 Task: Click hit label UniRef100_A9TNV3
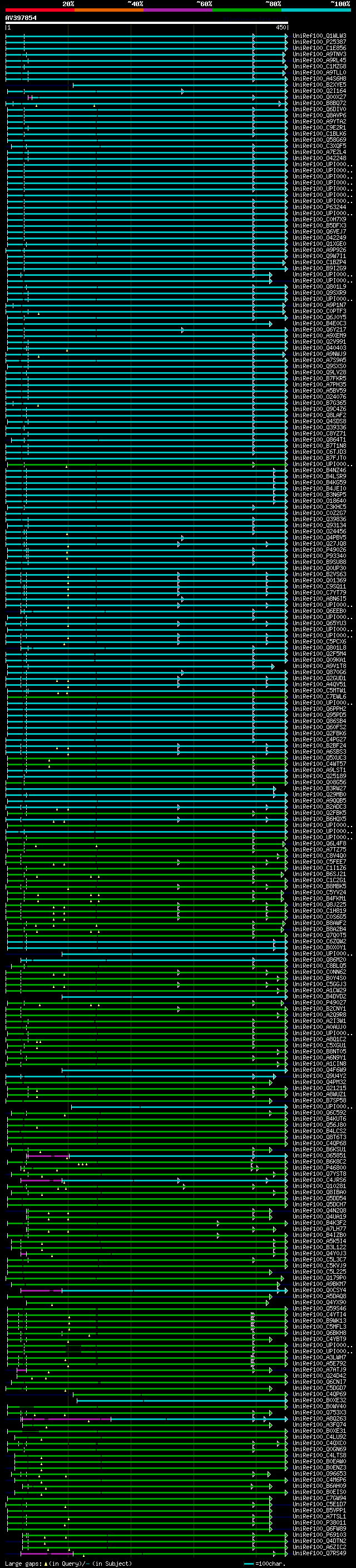[x=319, y=54]
